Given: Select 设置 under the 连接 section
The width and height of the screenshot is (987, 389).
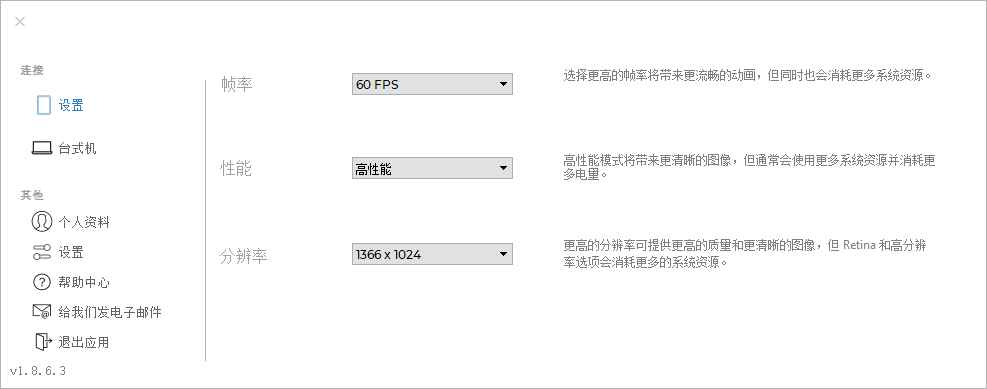Looking at the screenshot, I should tap(71, 105).
